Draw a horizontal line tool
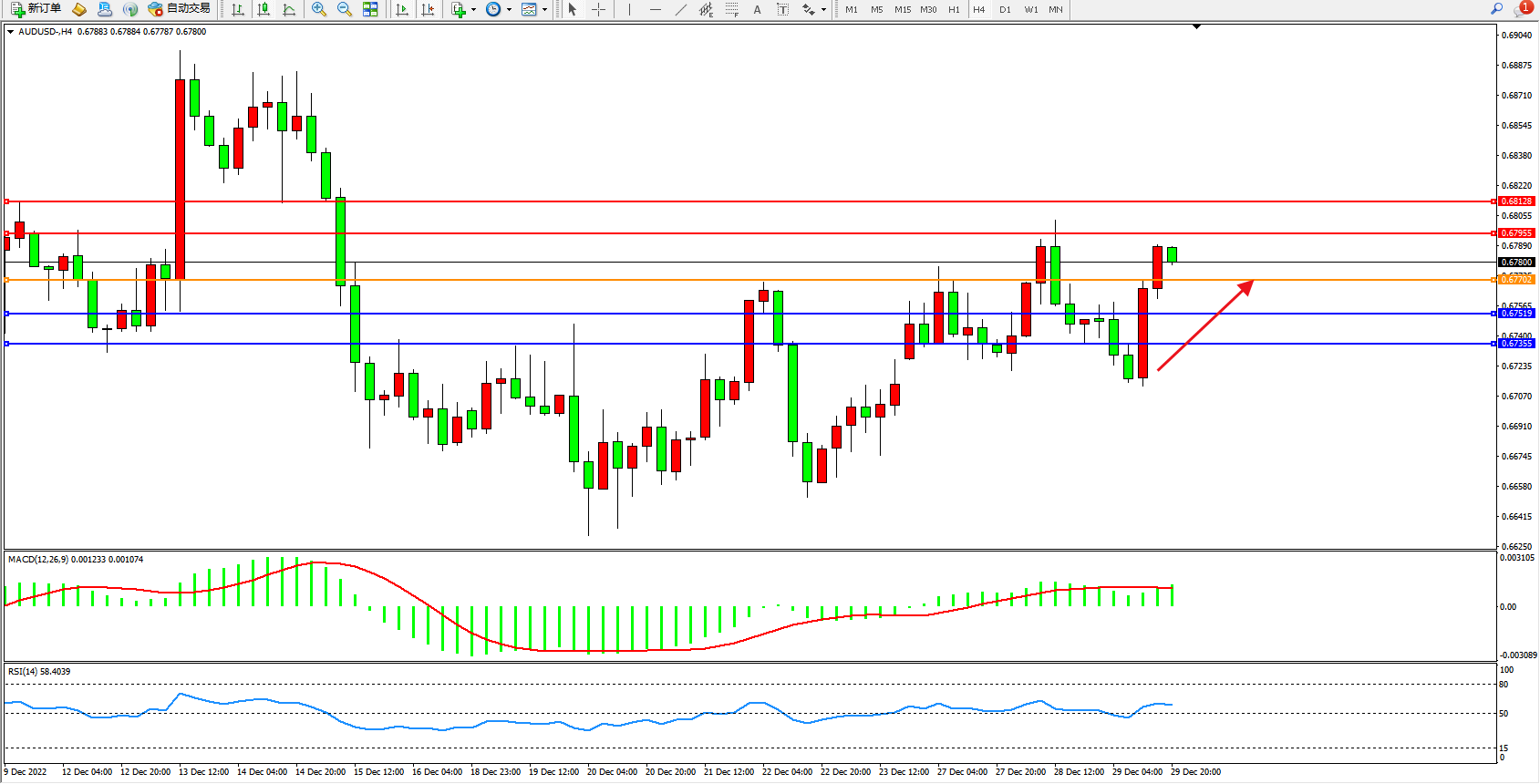The image size is (1540, 784). [x=656, y=9]
